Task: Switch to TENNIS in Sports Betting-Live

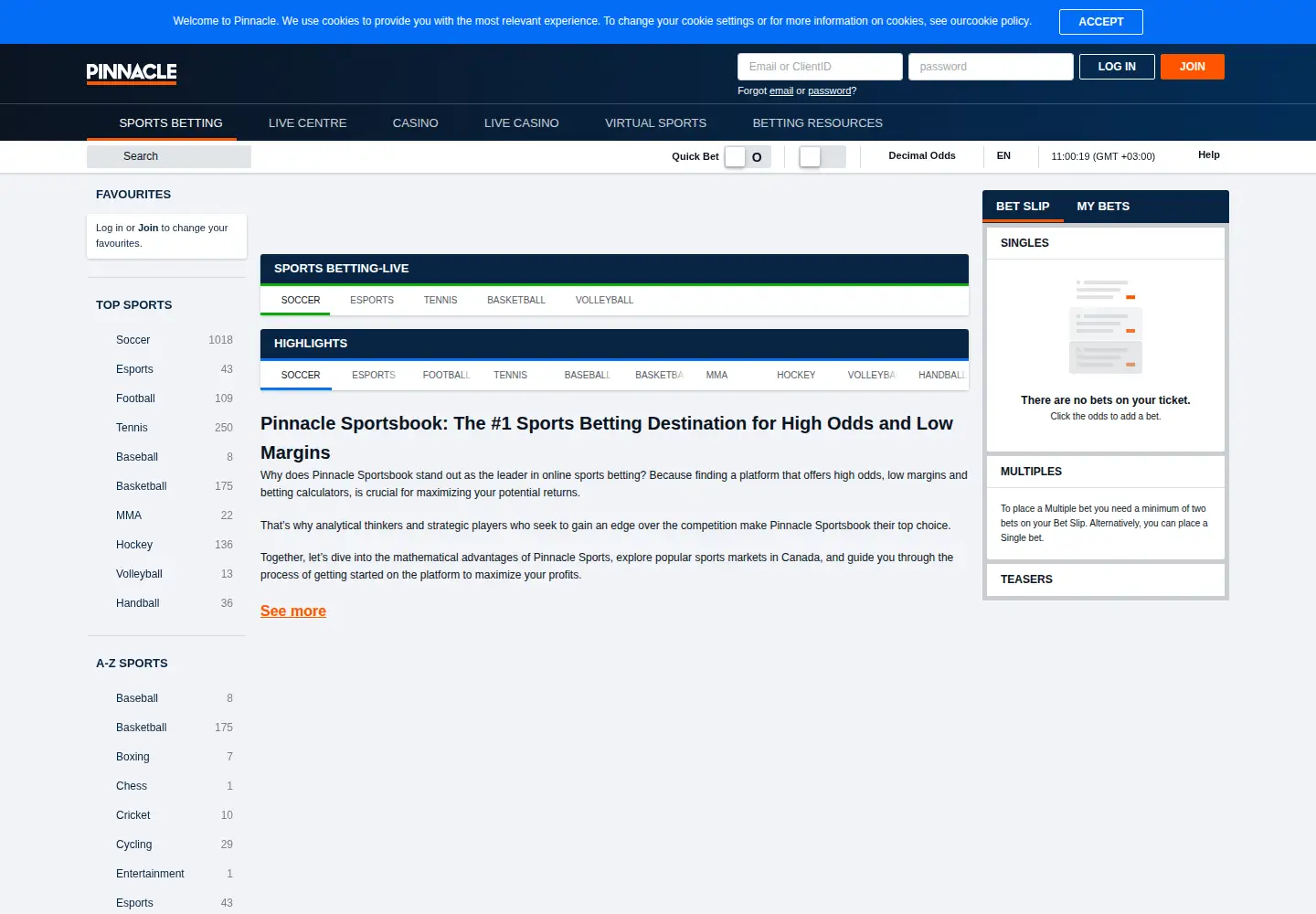Action: click(440, 301)
